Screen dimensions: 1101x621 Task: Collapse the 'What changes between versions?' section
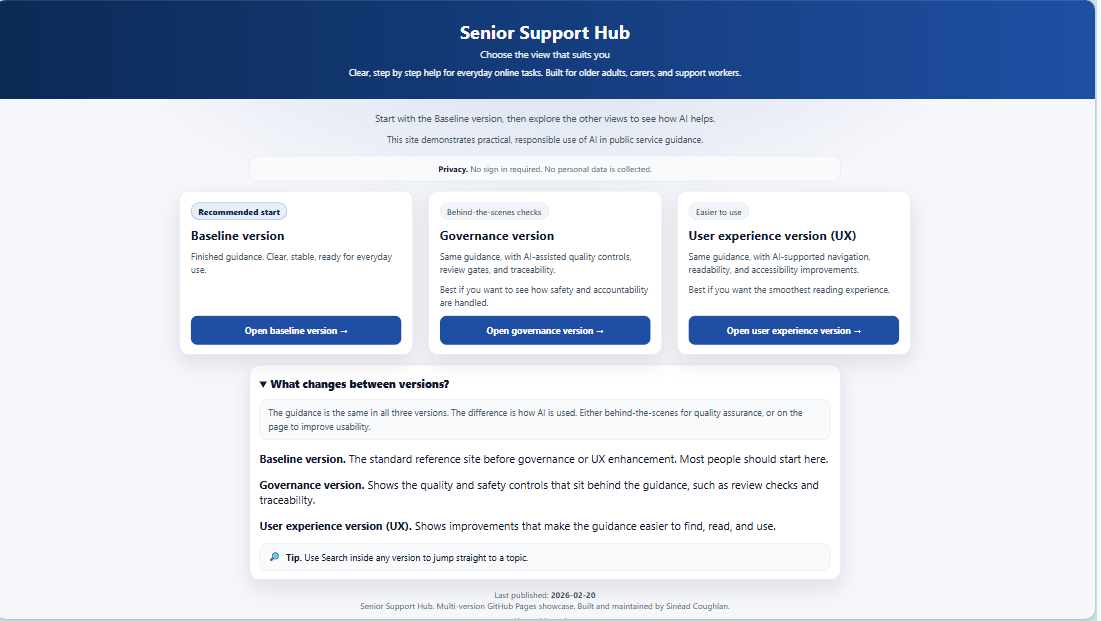[354, 384]
